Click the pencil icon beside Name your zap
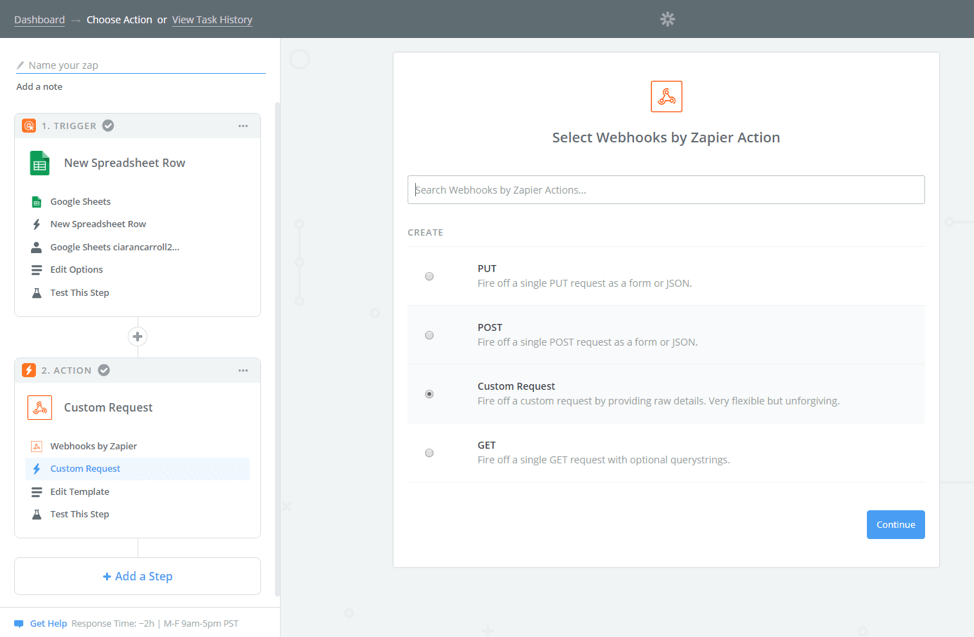The height and width of the screenshot is (637, 974). pos(20,65)
